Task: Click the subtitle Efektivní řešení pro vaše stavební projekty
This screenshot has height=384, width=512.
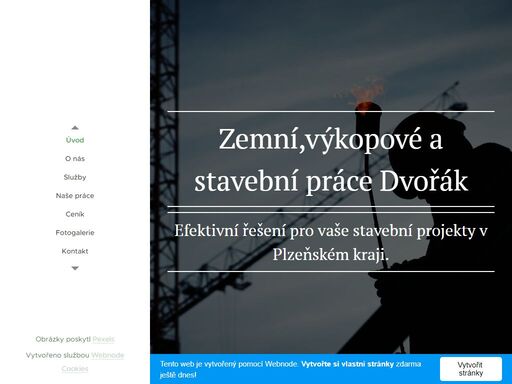Action: click(331, 242)
